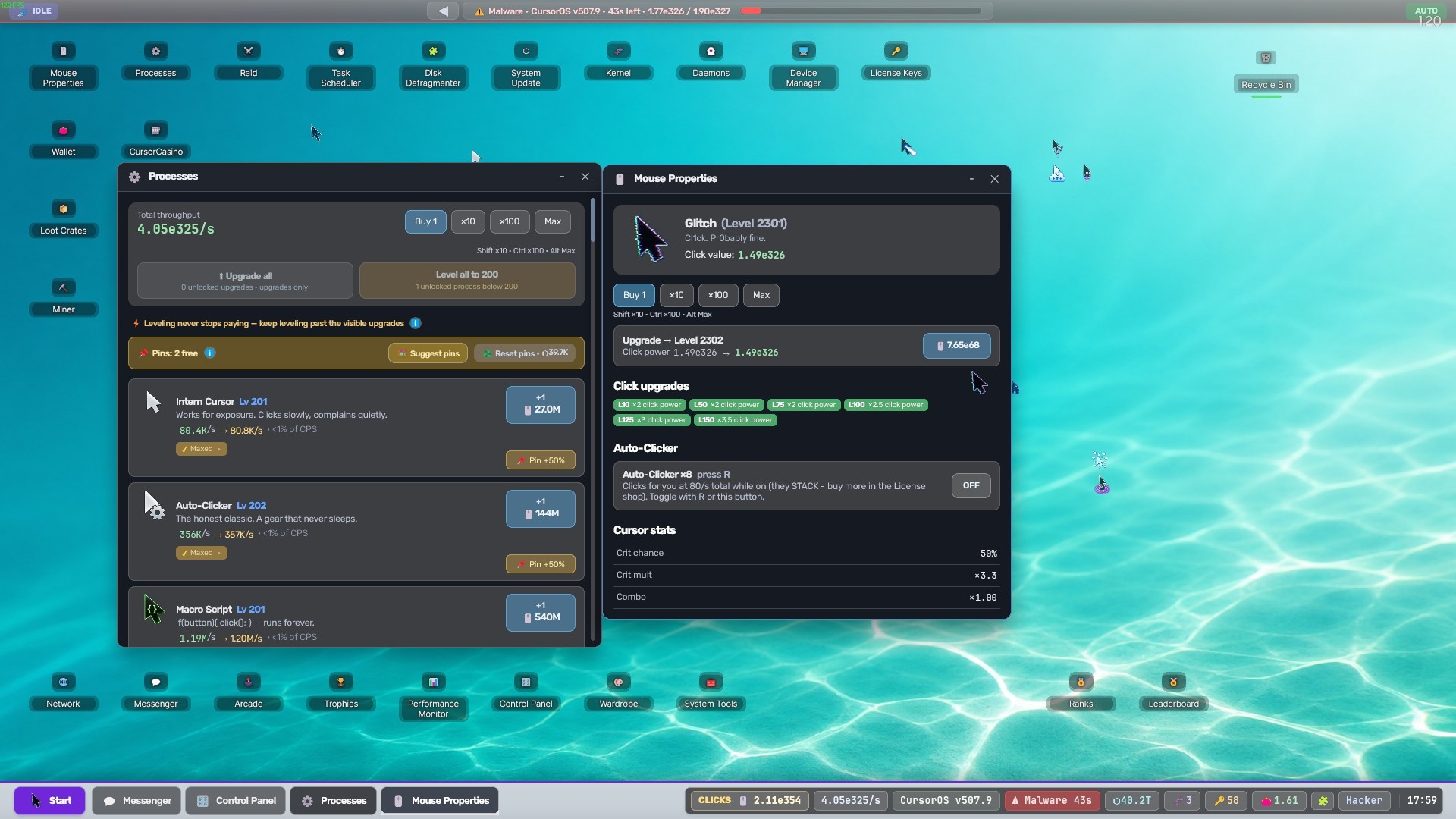Click Suggest pins button
The width and height of the screenshot is (1456, 819).
428,353
